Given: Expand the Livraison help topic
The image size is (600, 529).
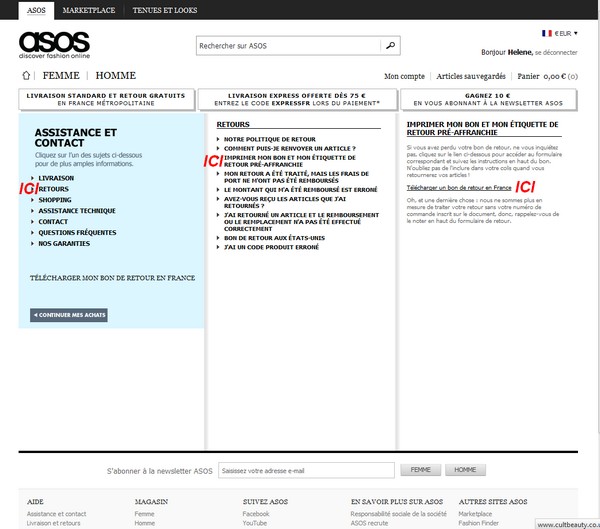Looking at the screenshot, I should click(x=55, y=177).
